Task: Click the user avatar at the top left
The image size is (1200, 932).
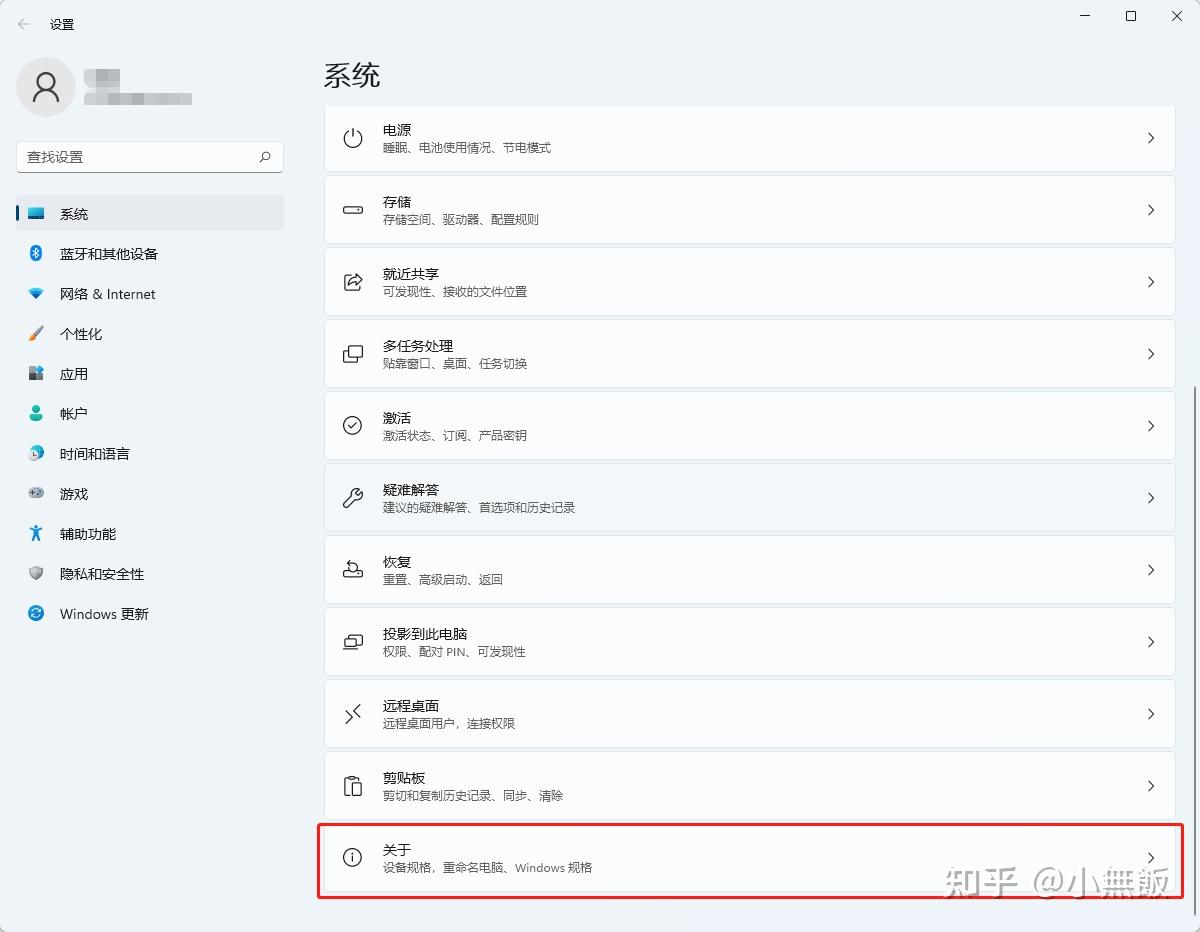Action: tap(46, 87)
